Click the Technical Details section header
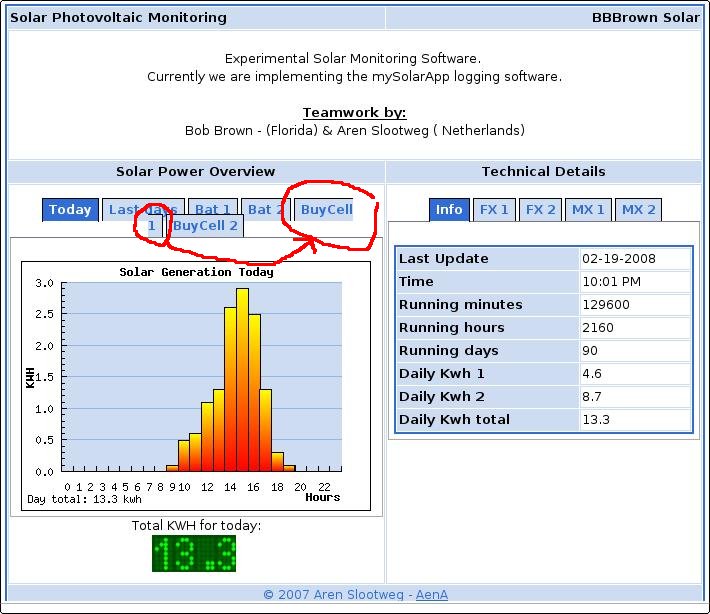This screenshot has width=710, height=614. click(x=543, y=172)
